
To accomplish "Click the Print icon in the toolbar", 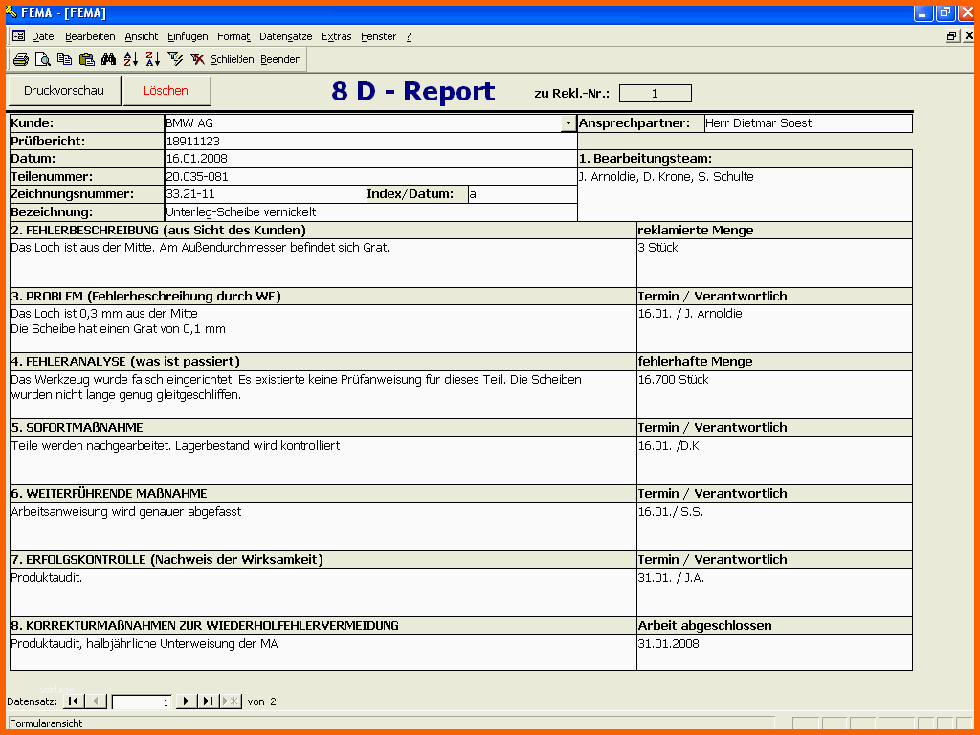I will (x=21, y=59).
